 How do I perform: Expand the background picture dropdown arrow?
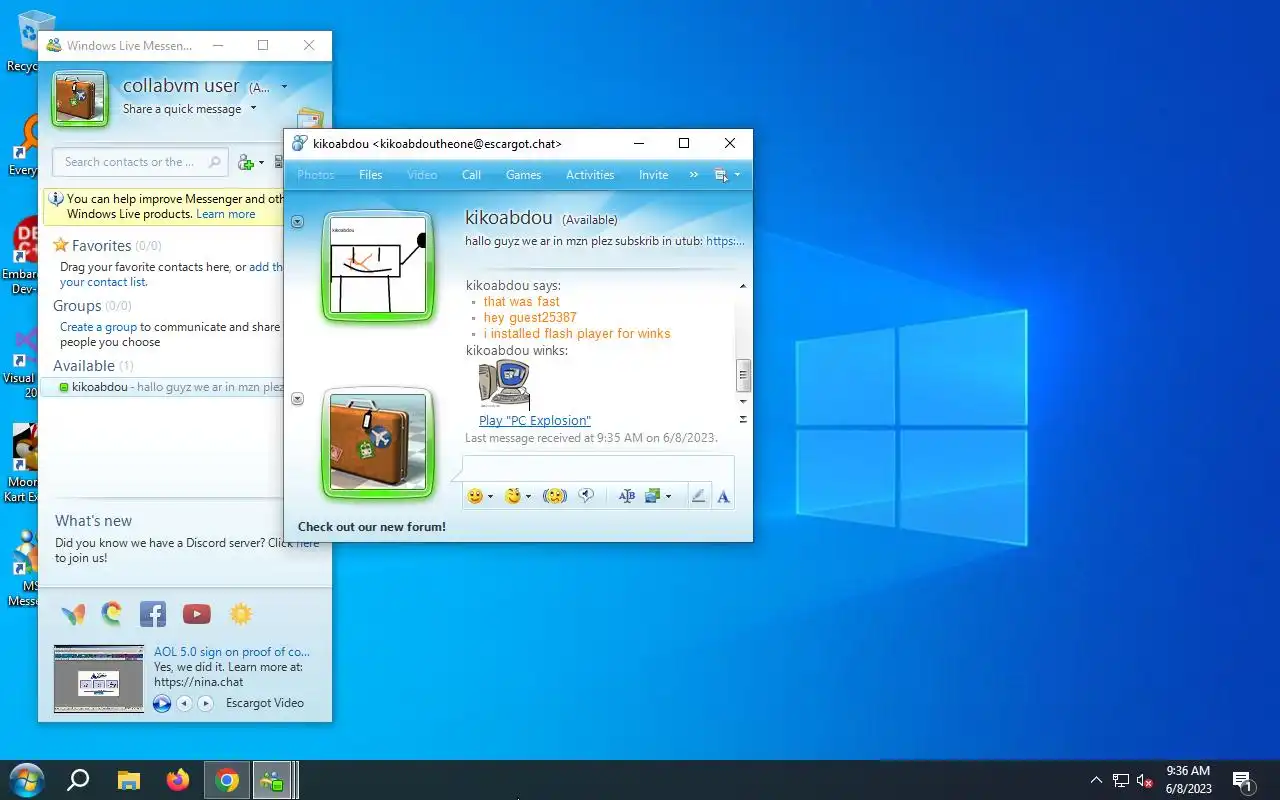[x=668, y=497]
